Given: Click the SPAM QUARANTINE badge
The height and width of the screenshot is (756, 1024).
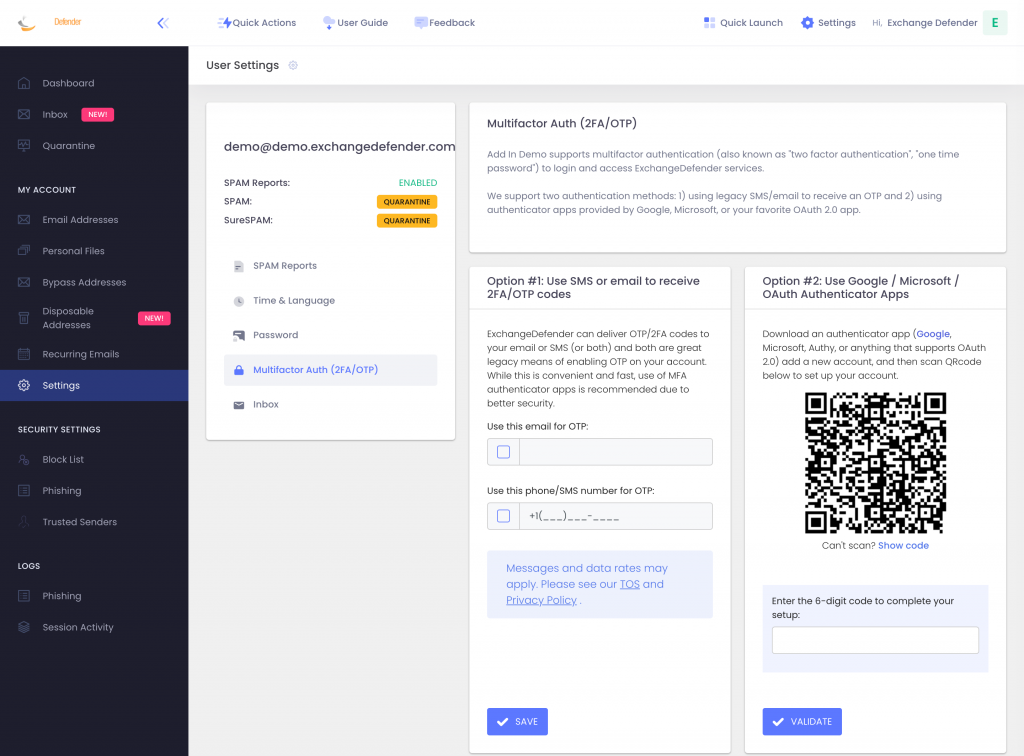Looking at the screenshot, I should pos(407,202).
